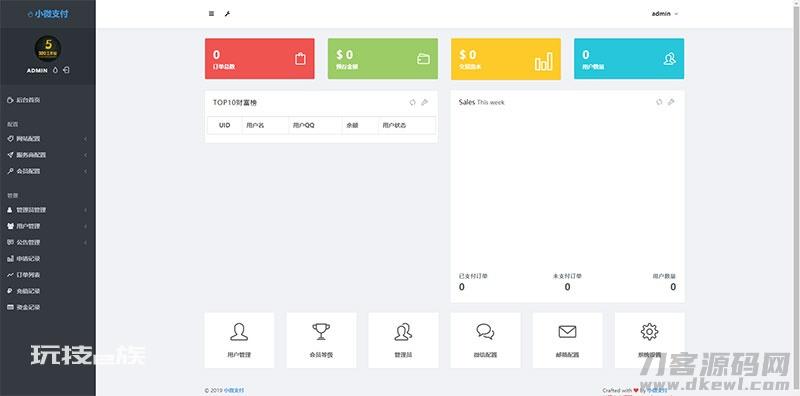Expand the 用户管理 sidebar submenu

point(47,226)
